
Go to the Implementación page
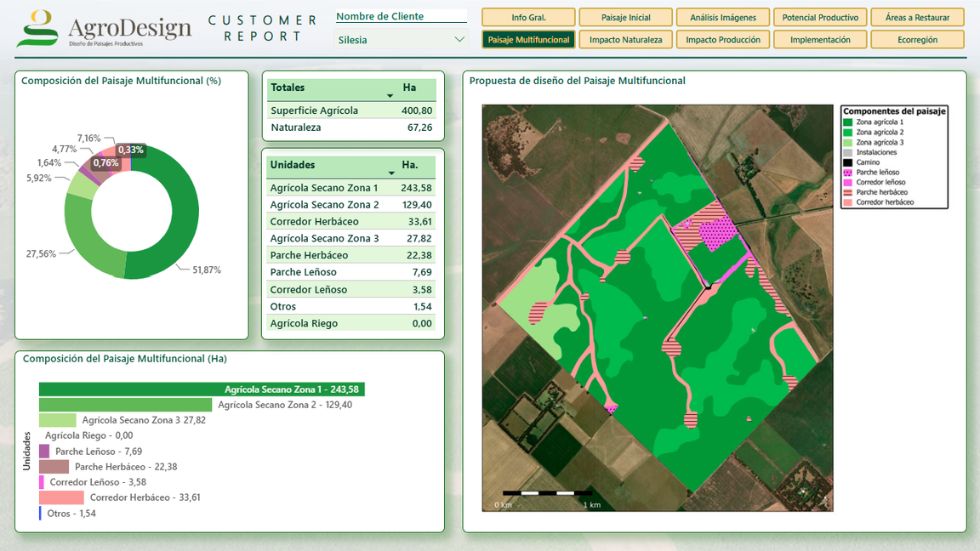(820, 39)
